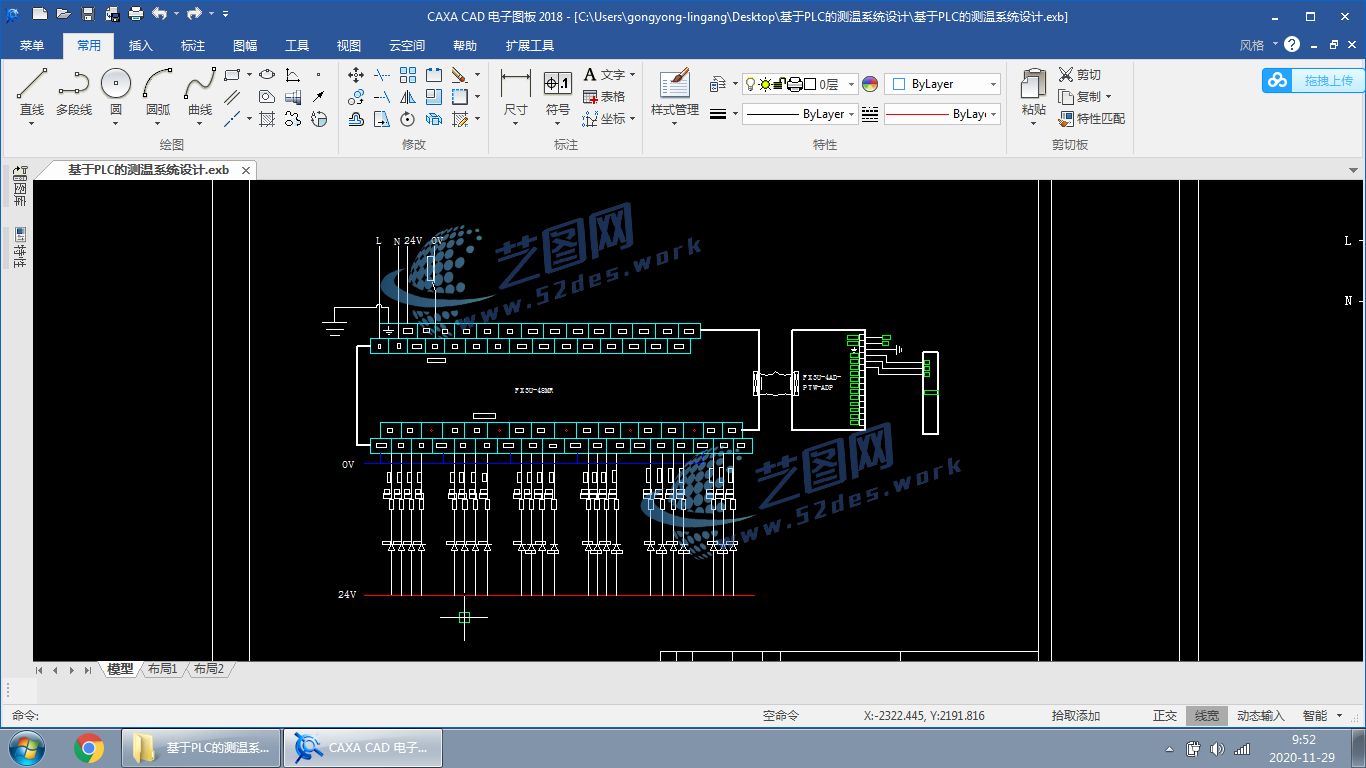Toggle layer 0 lock state
Viewport: 1366px width, 768px height.
click(x=780, y=84)
